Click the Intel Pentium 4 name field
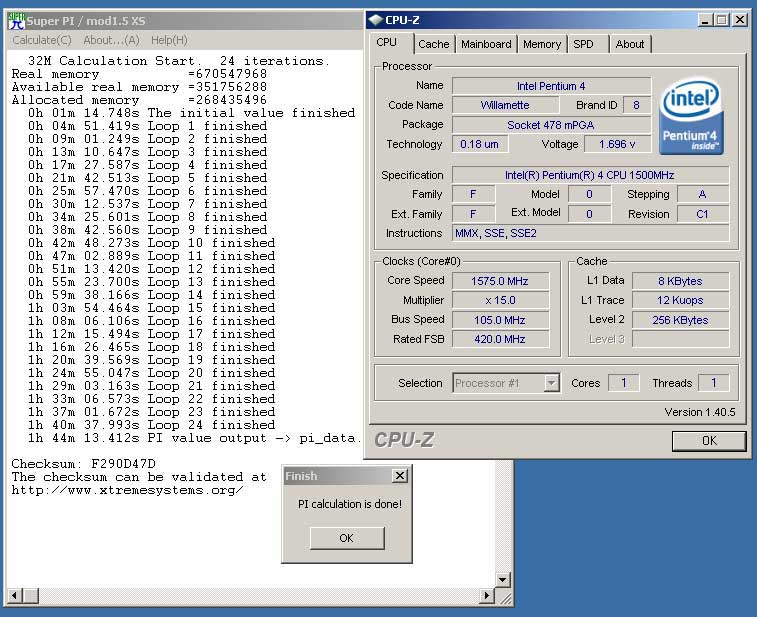 [x=551, y=86]
